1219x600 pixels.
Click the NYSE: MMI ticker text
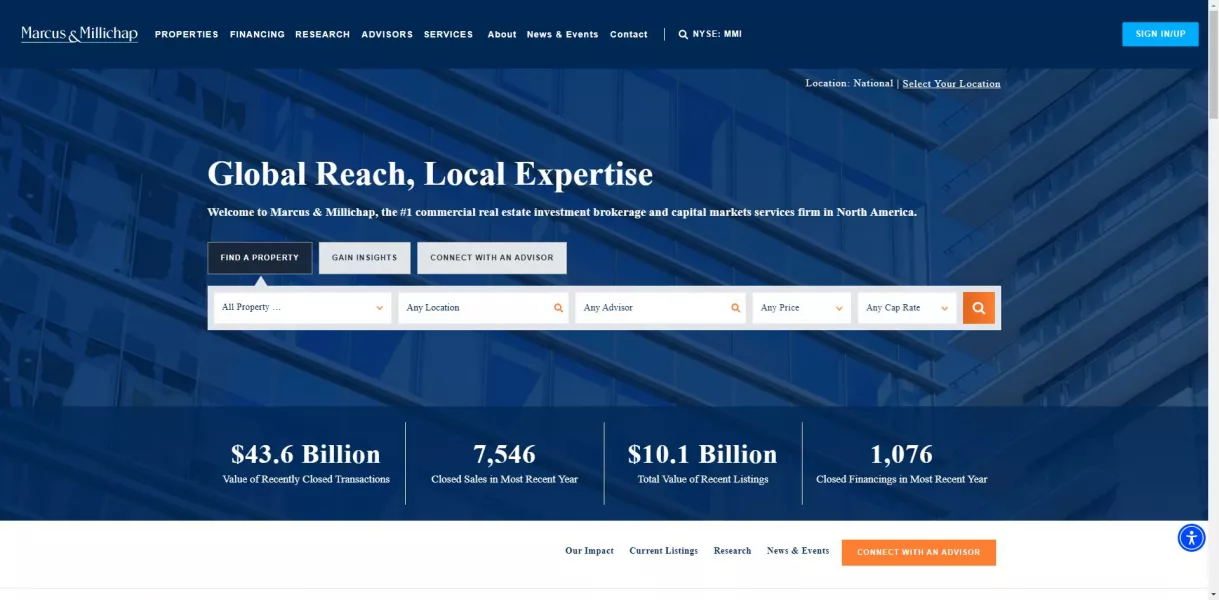pos(717,34)
